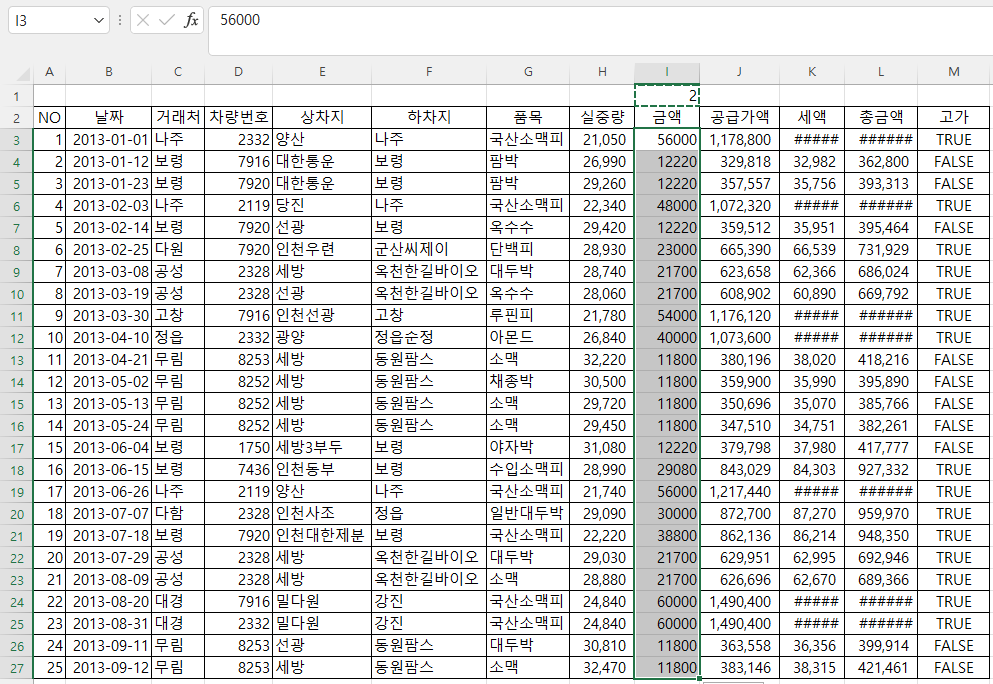Click 금액 cell 29080

(x=667, y=469)
